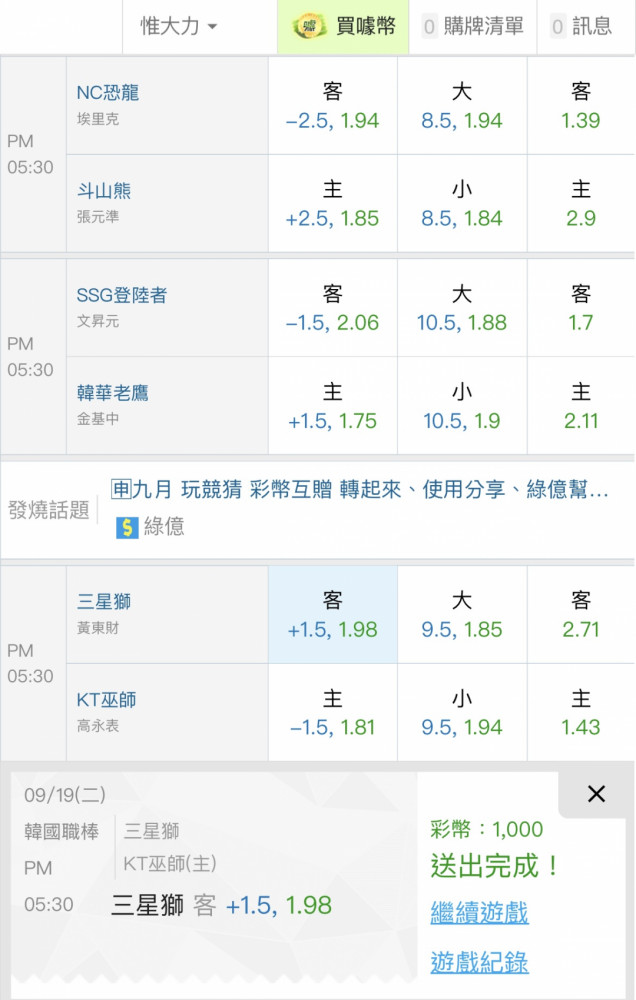Screen dimensions: 636x1000
Task: Open the 惟大力 user dropdown
Action: 179,26
